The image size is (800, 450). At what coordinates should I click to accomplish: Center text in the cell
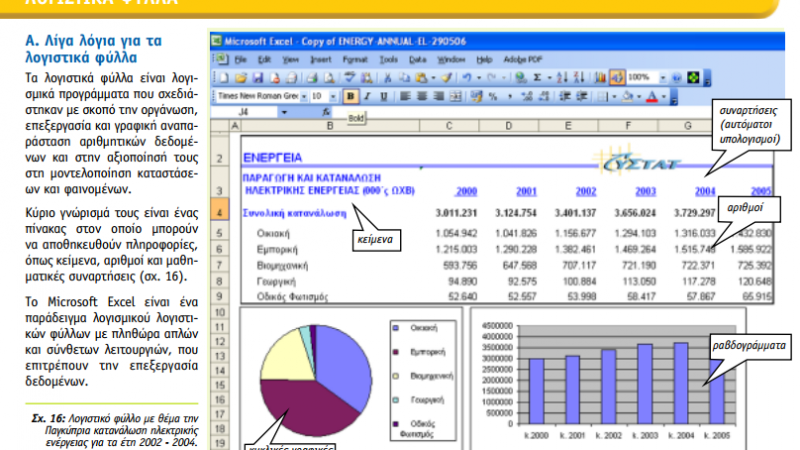[422, 96]
